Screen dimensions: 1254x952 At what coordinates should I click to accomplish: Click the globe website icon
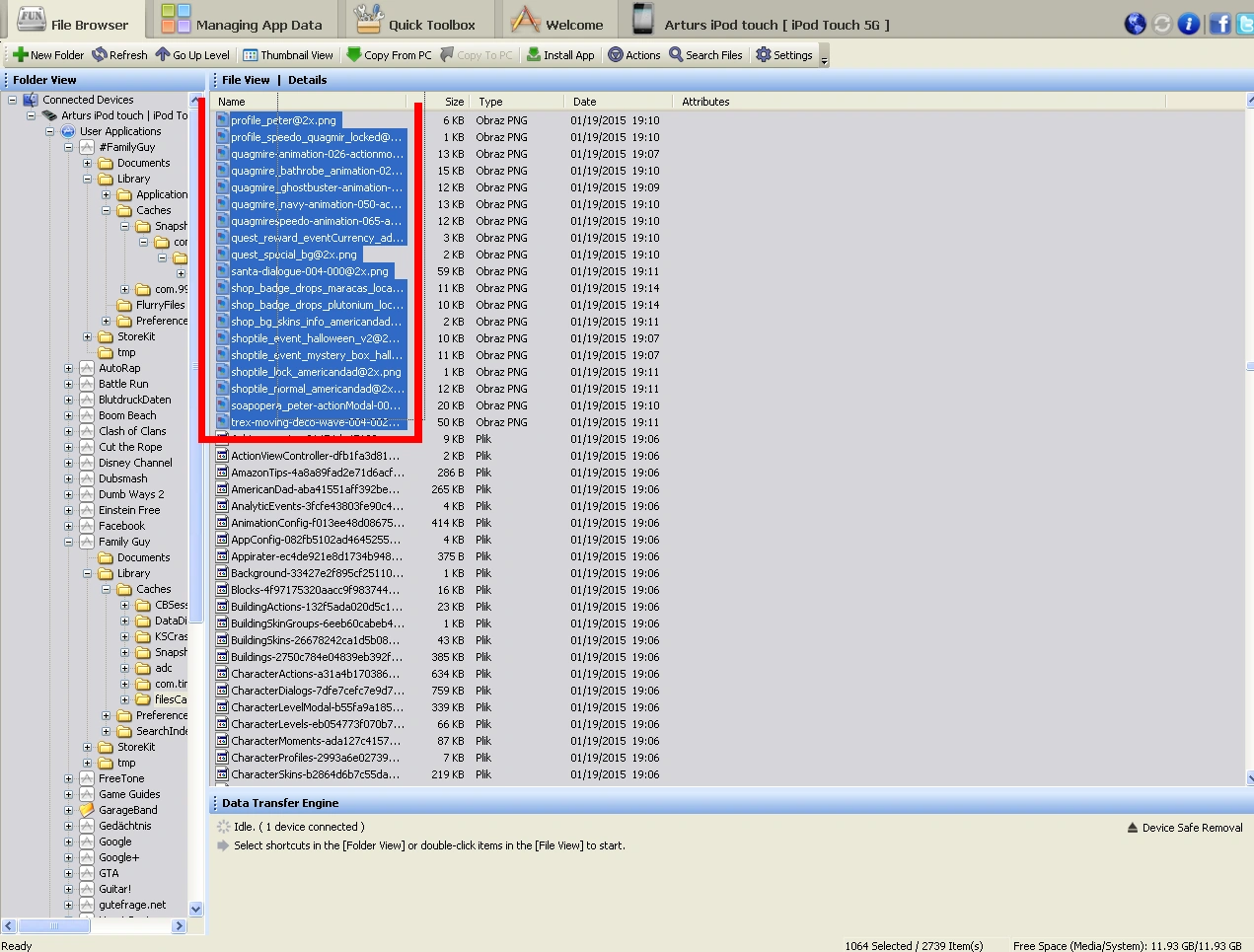pos(1136,24)
